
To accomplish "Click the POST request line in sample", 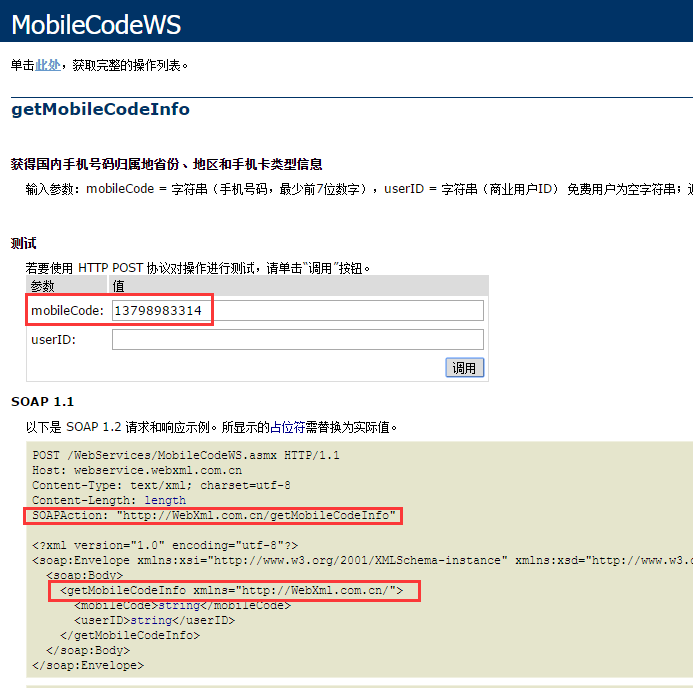I will (185, 455).
